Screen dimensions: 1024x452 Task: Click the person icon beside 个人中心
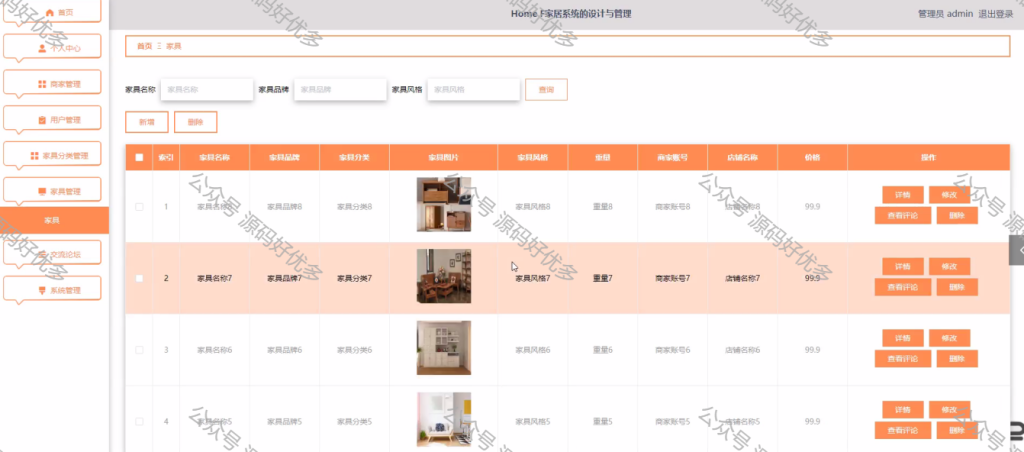pyautogui.click(x=42, y=48)
